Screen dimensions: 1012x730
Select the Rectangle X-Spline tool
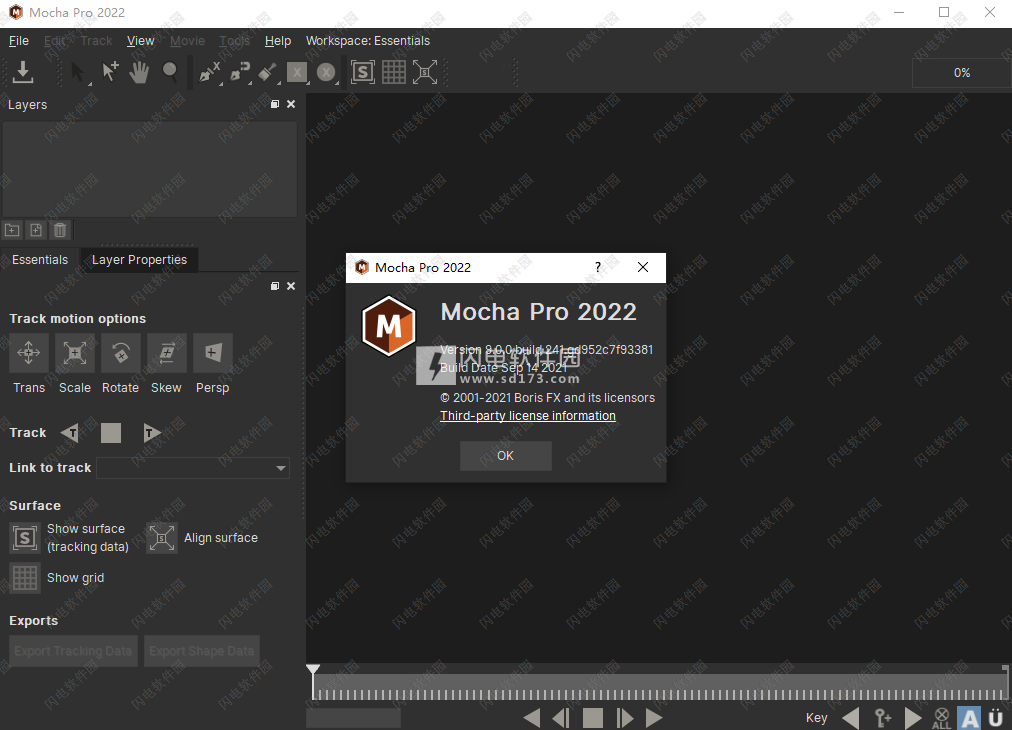tap(297, 72)
